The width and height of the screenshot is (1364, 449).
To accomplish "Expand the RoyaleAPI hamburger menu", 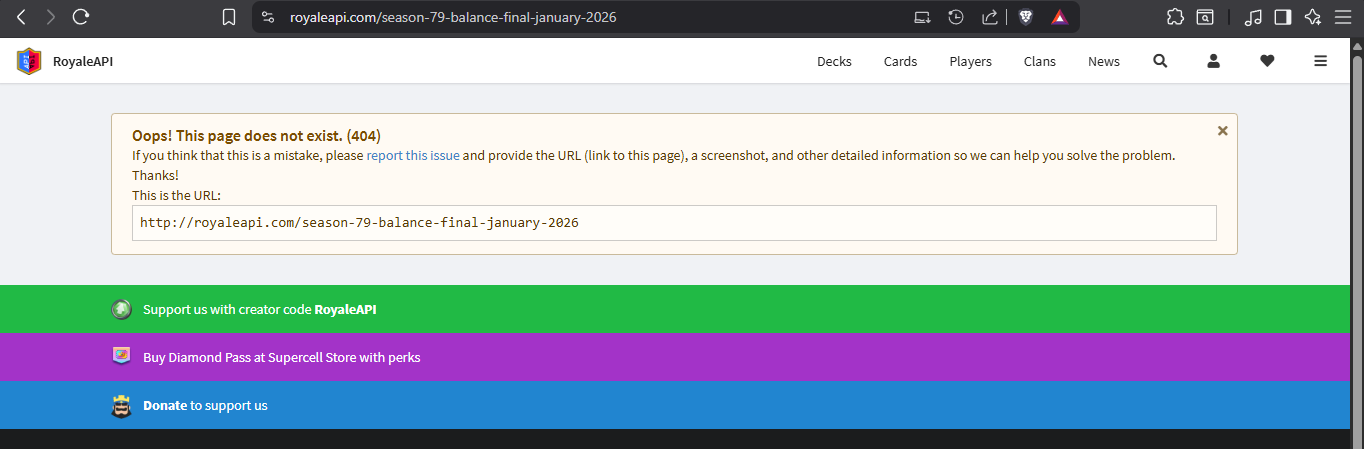I will [1320, 61].
